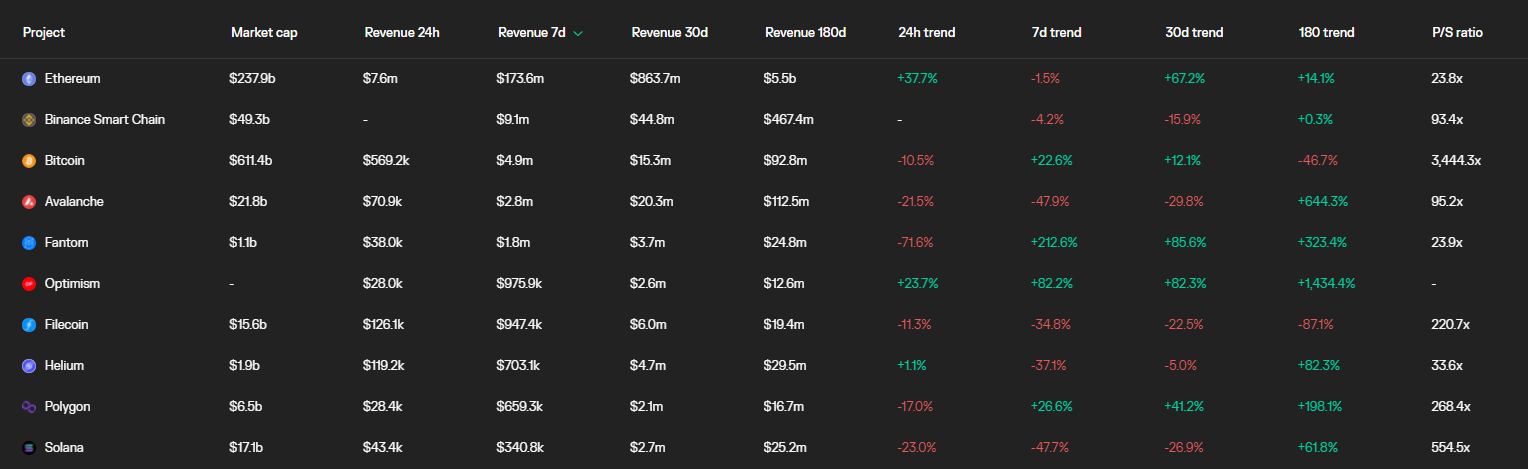Select Avalanche 180 trend +644.3%
Image resolution: width=1528 pixels, height=469 pixels.
pyautogui.click(x=1323, y=201)
